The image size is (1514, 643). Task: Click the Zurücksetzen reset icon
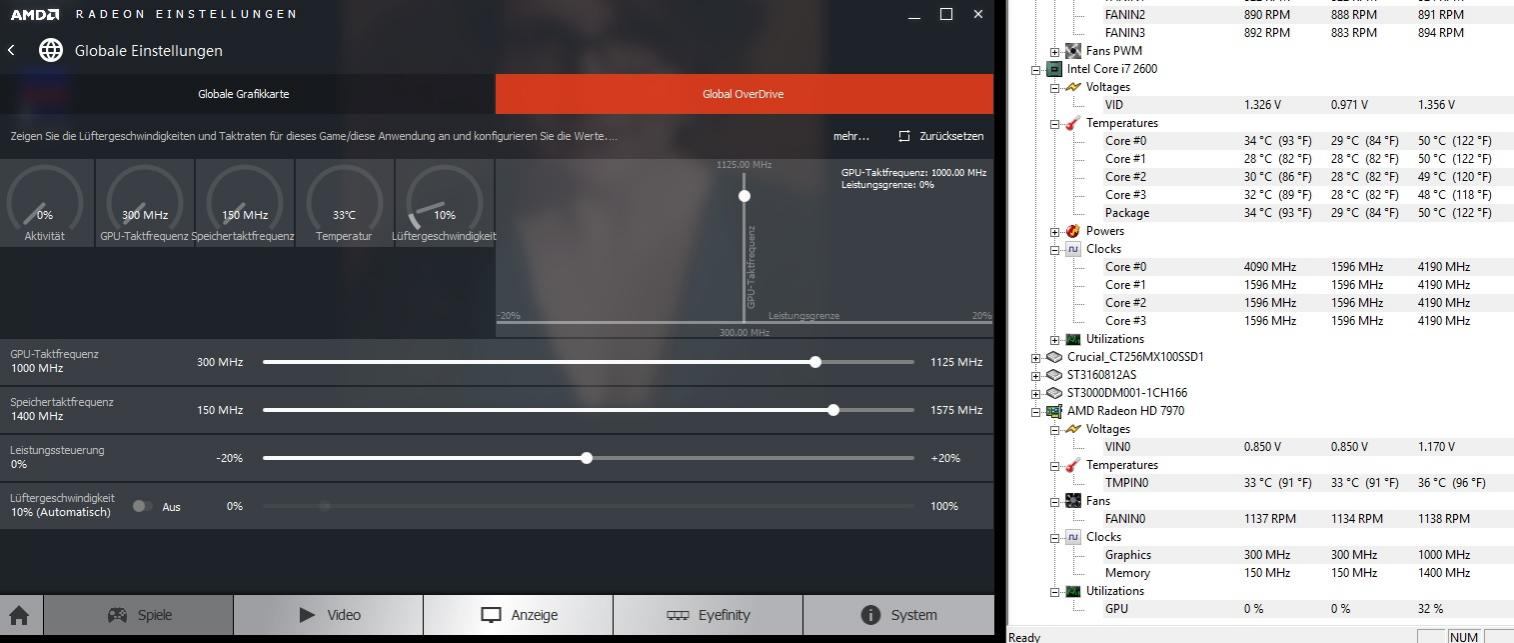pyautogui.click(x=904, y=136)
